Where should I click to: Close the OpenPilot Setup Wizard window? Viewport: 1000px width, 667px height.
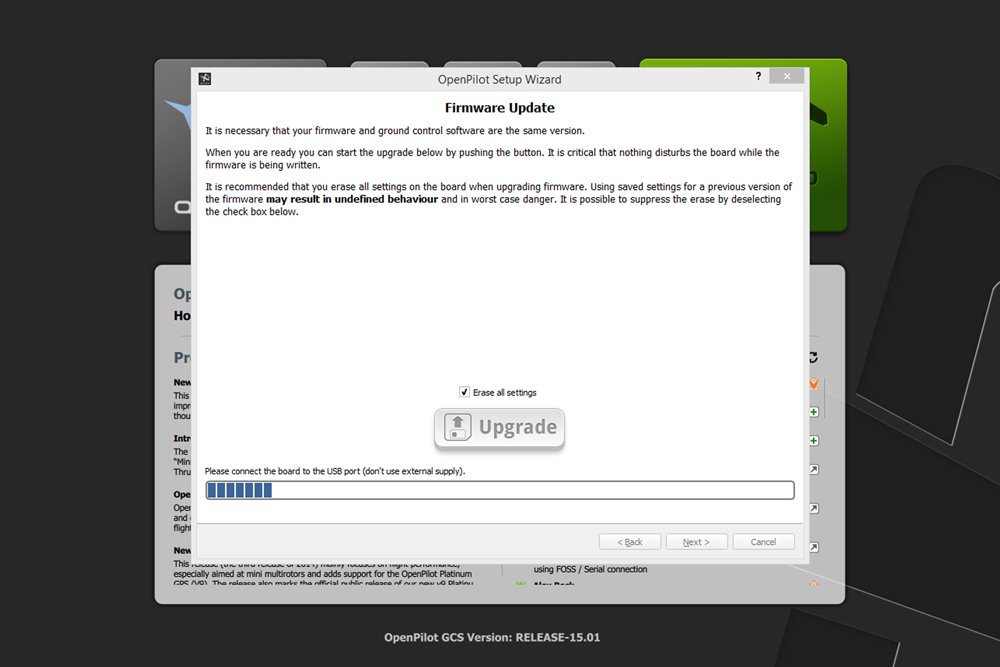(787, 76)
